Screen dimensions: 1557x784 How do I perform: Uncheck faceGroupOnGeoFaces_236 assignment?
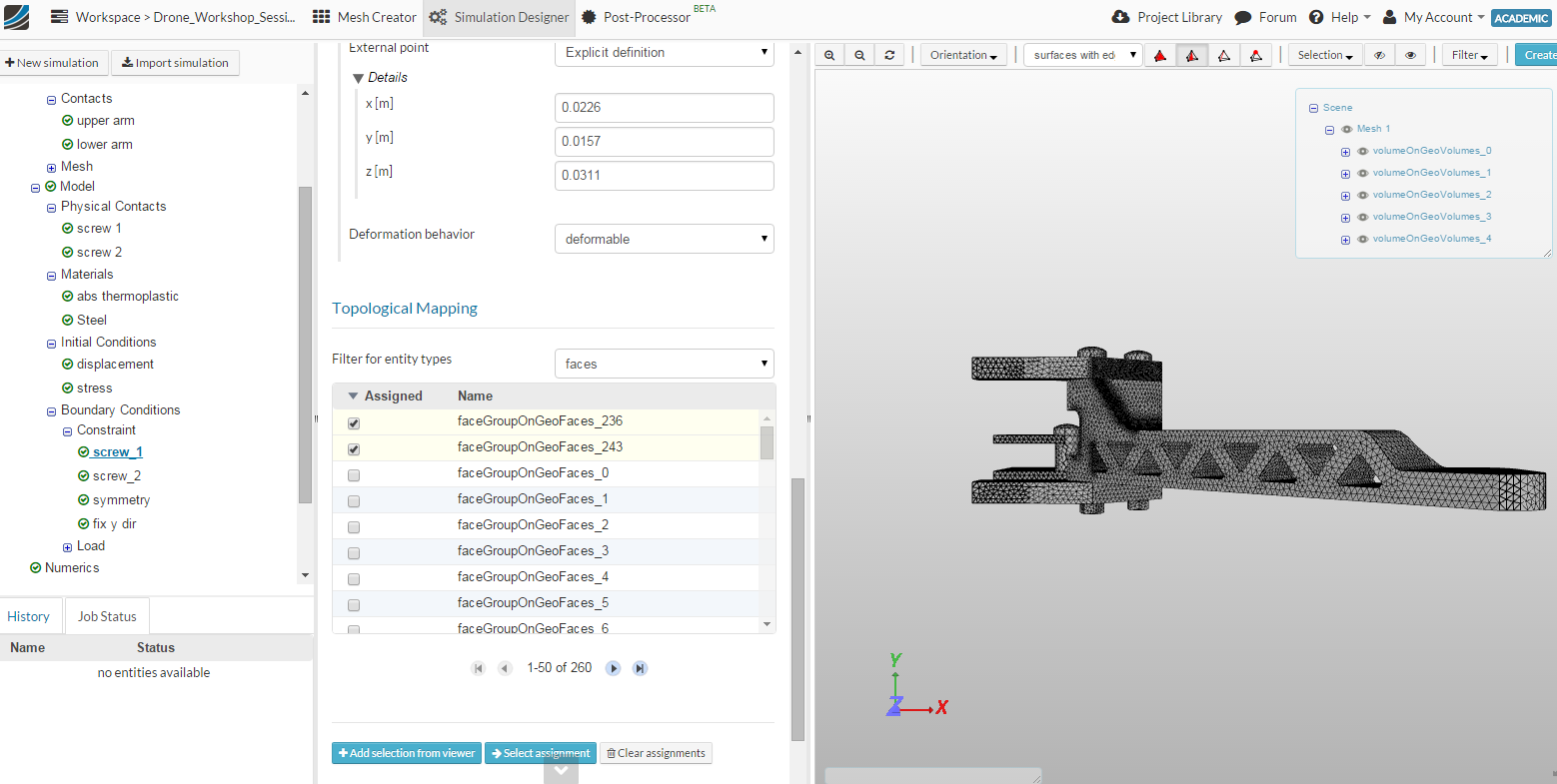coord(354,423)
